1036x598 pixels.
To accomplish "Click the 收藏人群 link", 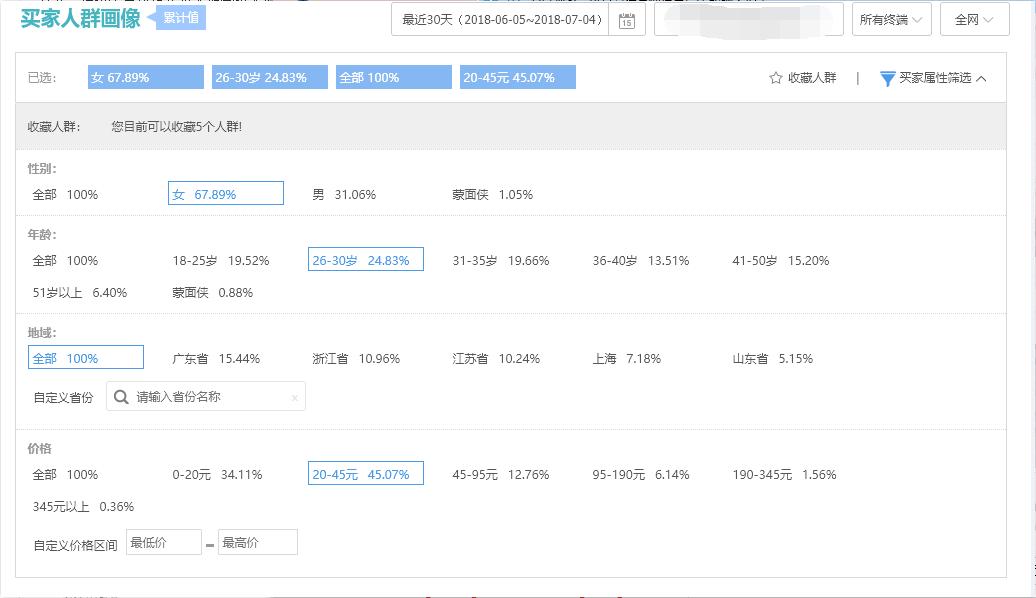I will point(810,77).
